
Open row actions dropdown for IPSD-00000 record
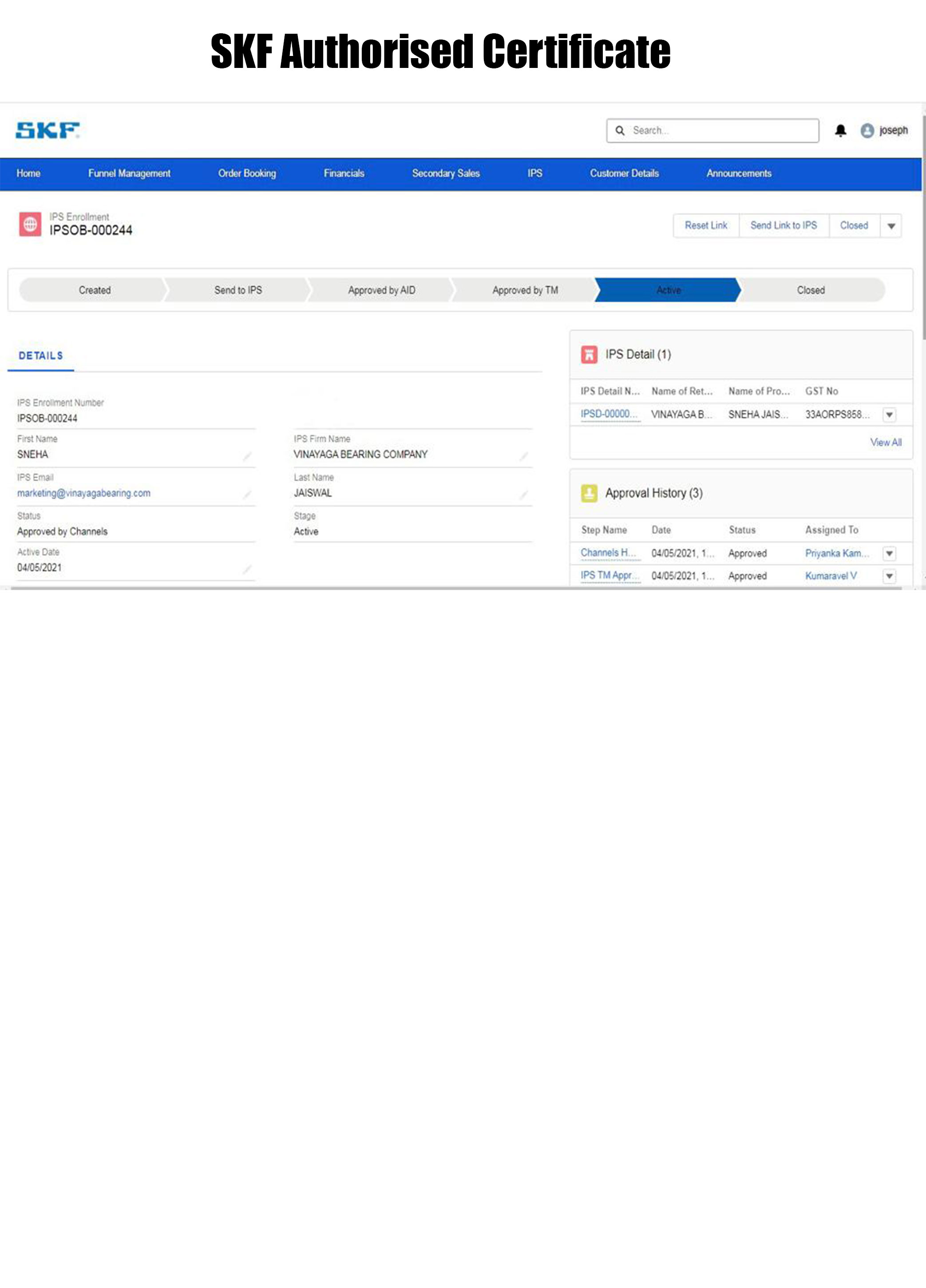pyautogui.click(x=889, y=415)
